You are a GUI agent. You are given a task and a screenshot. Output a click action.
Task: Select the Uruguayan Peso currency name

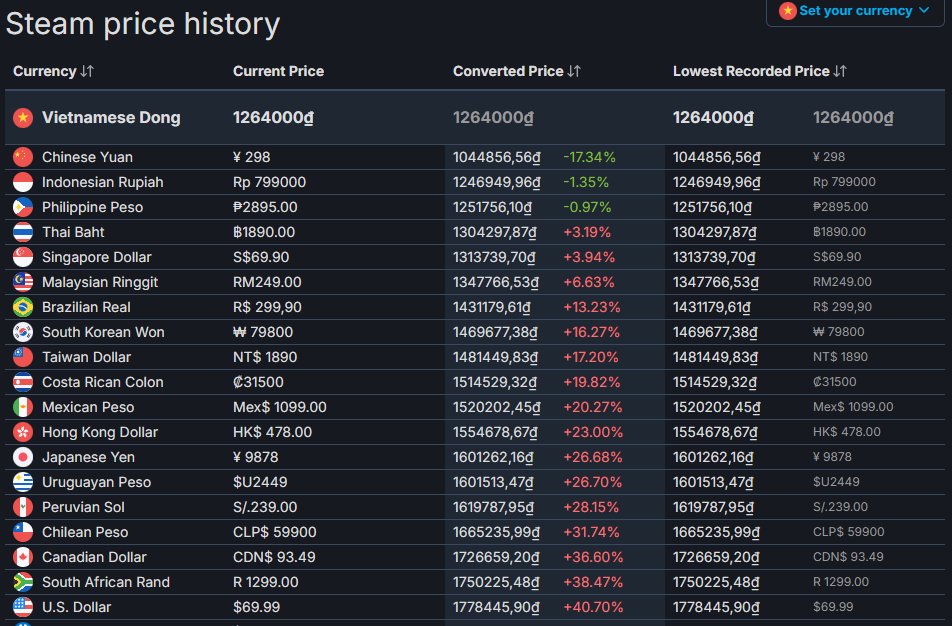click(97, 482)
